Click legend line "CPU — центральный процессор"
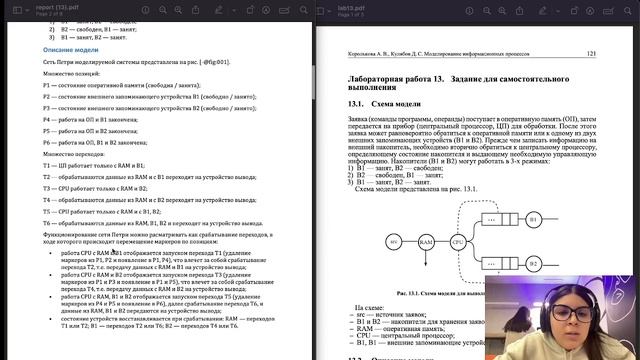Screen dimensions: 640x360 pos(405,336)
